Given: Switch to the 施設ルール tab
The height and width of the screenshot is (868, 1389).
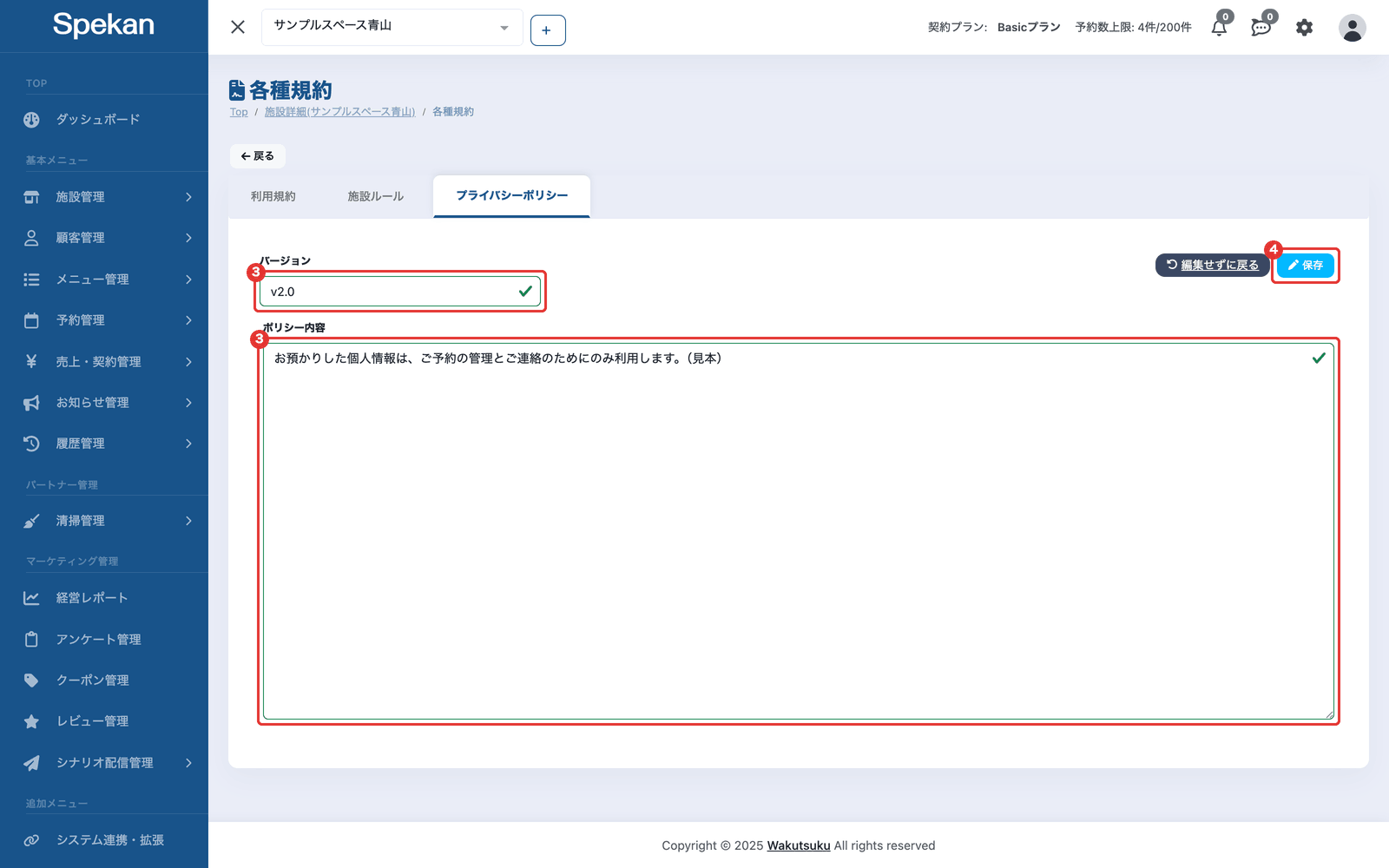Looking at the screenshot, I should 376,197.
